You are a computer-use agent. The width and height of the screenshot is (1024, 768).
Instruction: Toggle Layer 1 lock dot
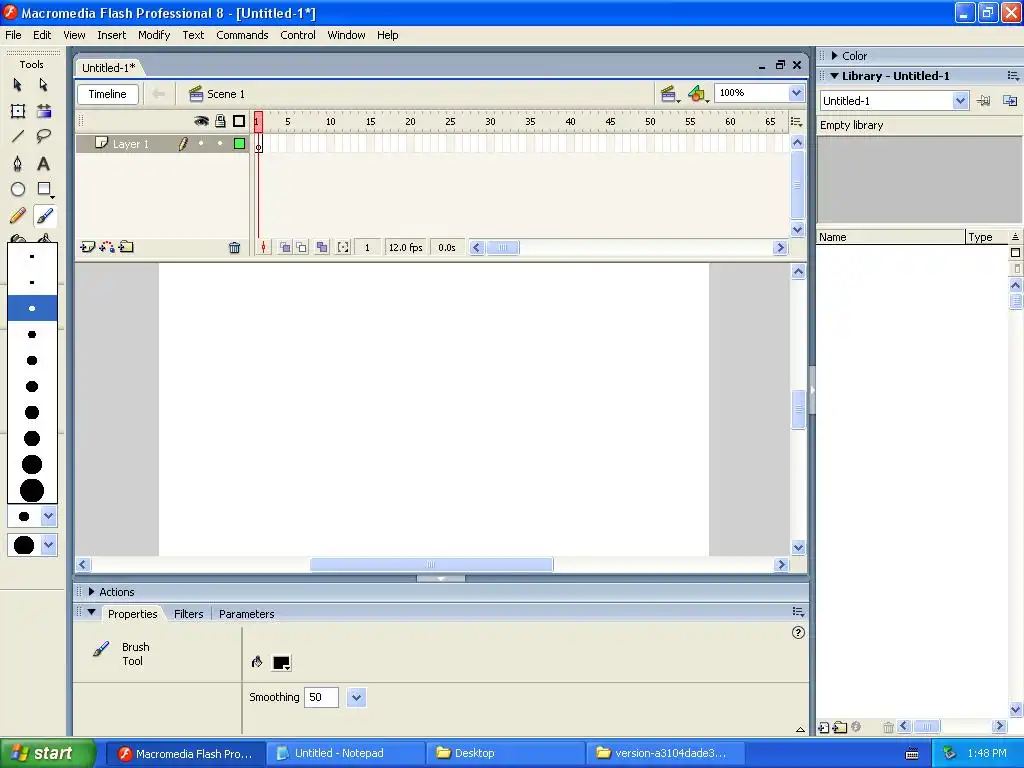coord(220,144)
